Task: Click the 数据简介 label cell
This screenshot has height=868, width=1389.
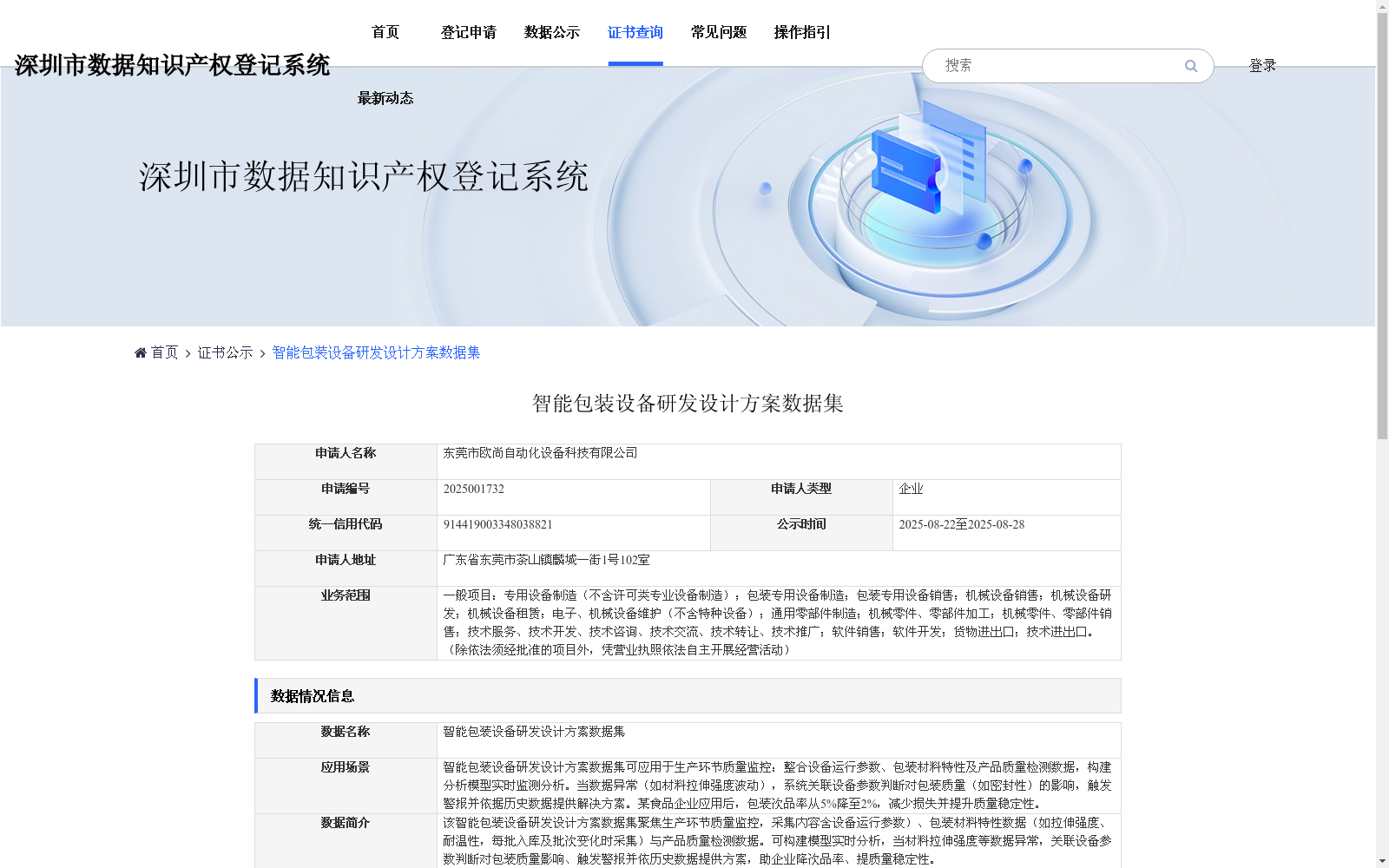Action: click(346, 840)
